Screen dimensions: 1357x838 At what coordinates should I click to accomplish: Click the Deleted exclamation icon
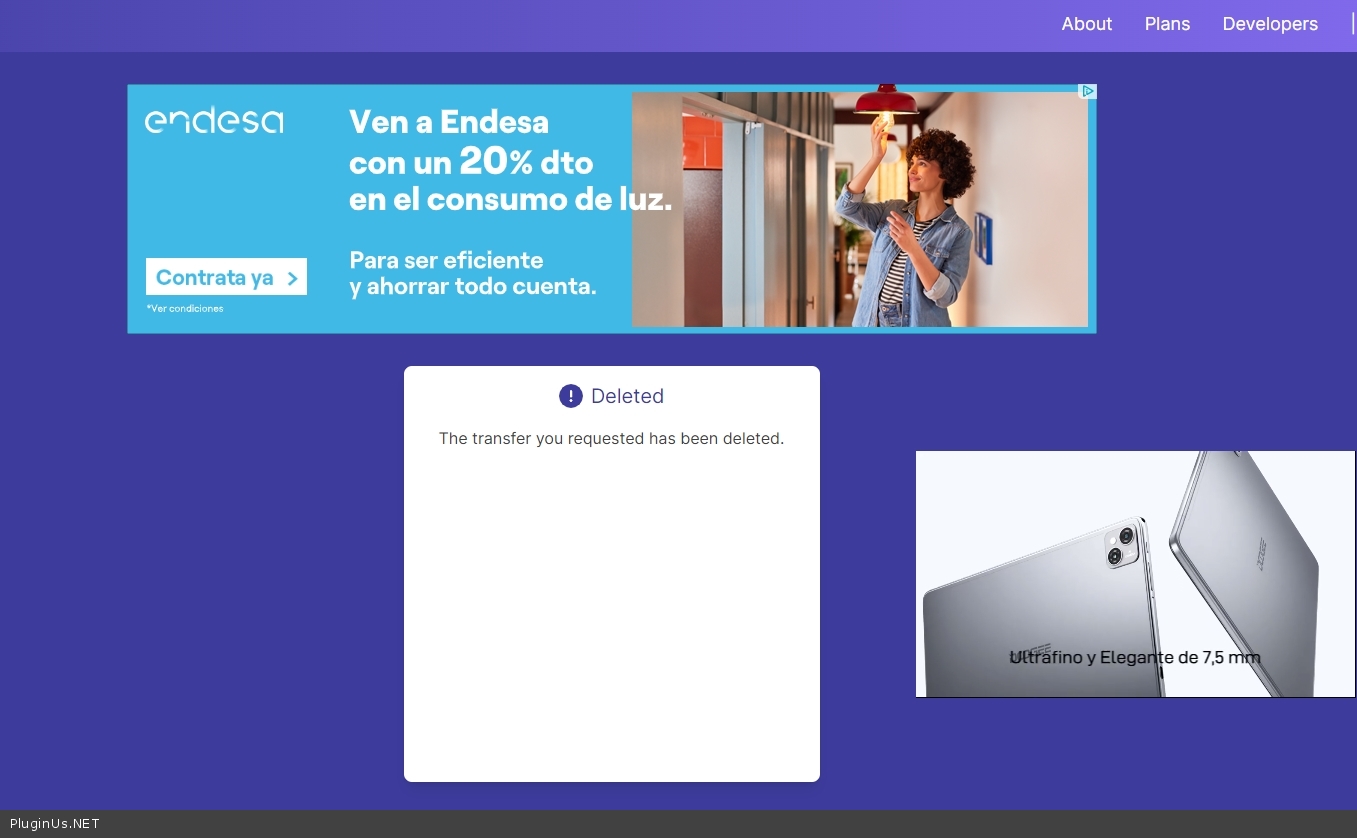570,396
